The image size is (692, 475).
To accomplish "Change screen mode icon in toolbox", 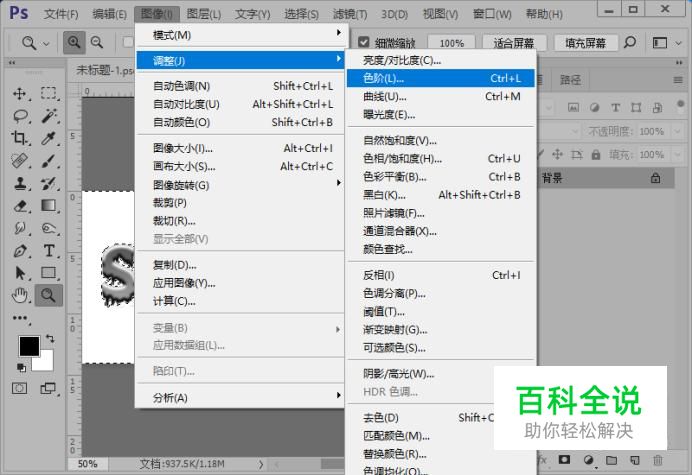I will point(48,388).
